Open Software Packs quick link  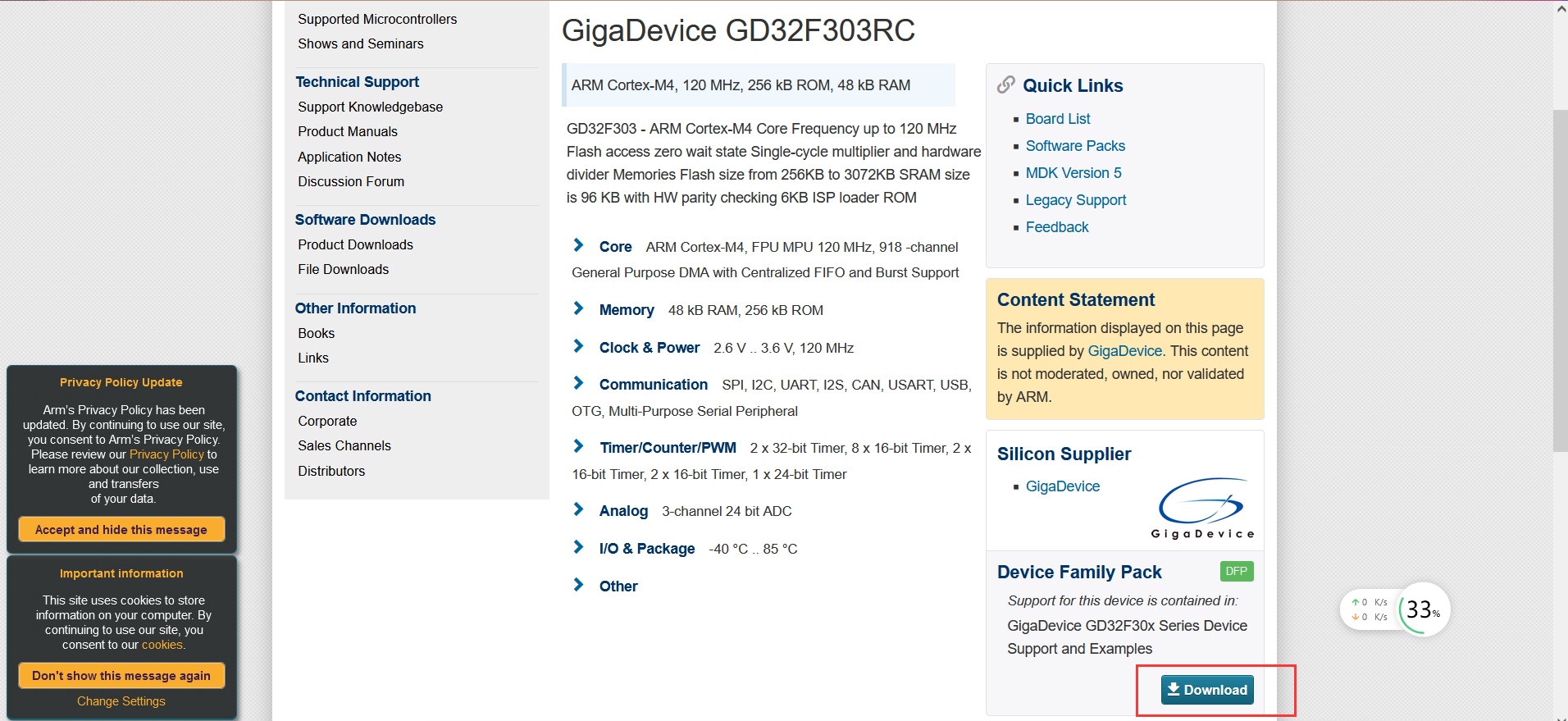point(1075,146)
